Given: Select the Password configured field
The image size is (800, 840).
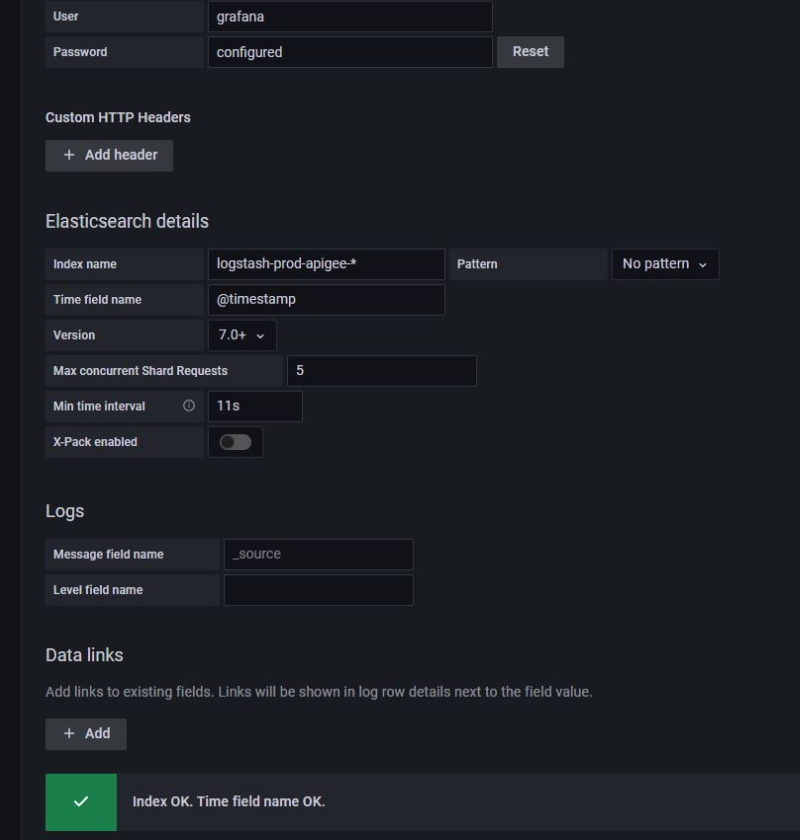Looking at the screenshot, I should click(x=350, y=51).
